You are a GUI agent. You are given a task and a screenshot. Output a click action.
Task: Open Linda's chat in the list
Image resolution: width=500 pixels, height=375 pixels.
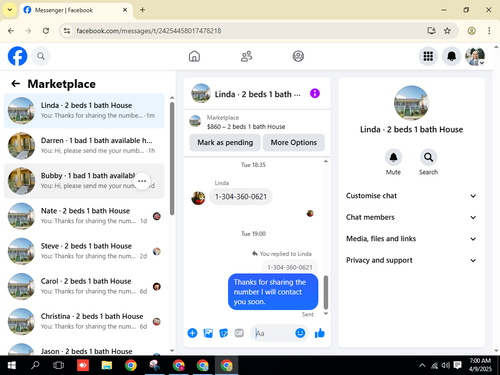tap(84, 111)
